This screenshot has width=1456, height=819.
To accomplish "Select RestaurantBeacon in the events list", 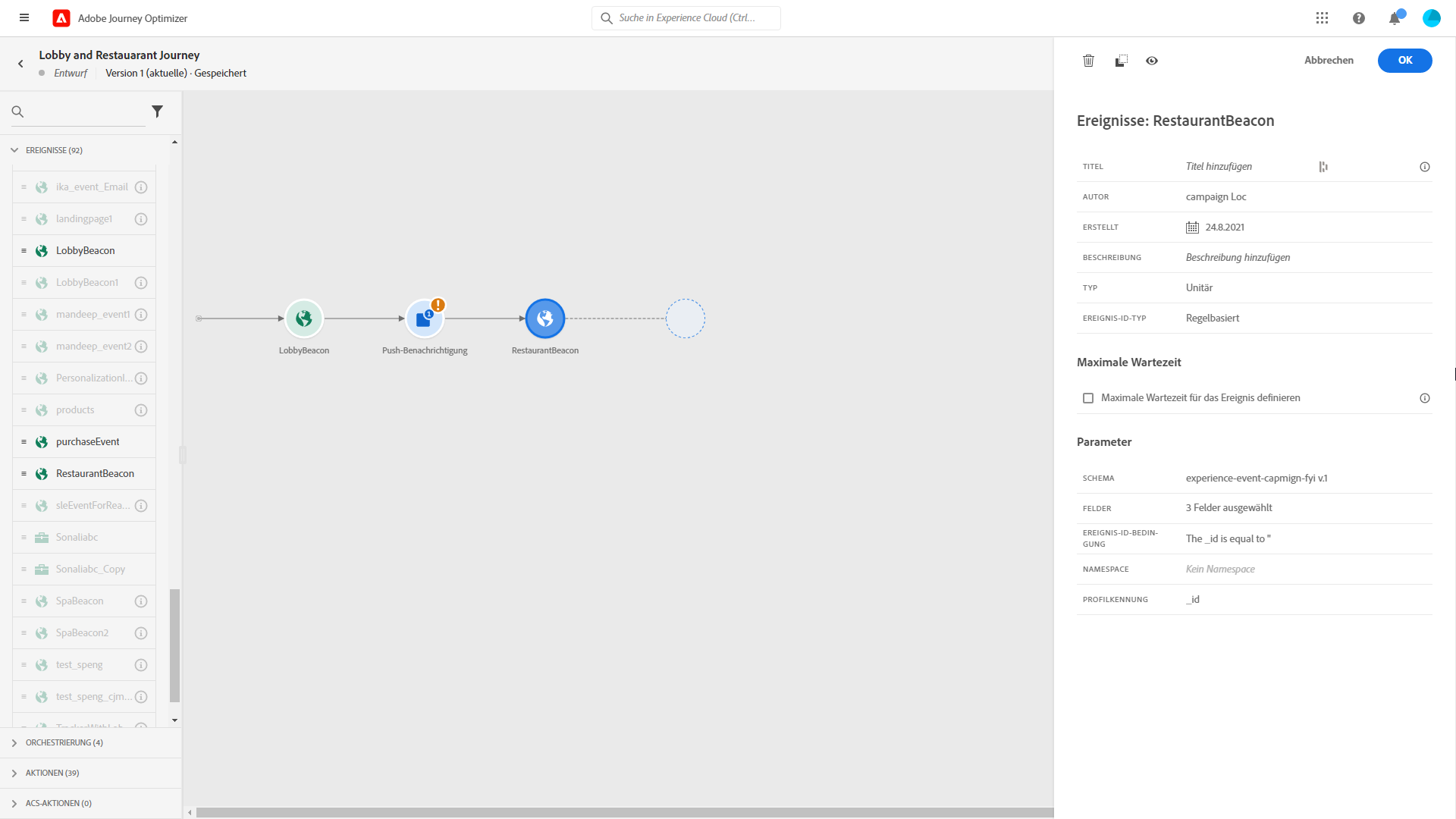I will (x=95, y=474).
